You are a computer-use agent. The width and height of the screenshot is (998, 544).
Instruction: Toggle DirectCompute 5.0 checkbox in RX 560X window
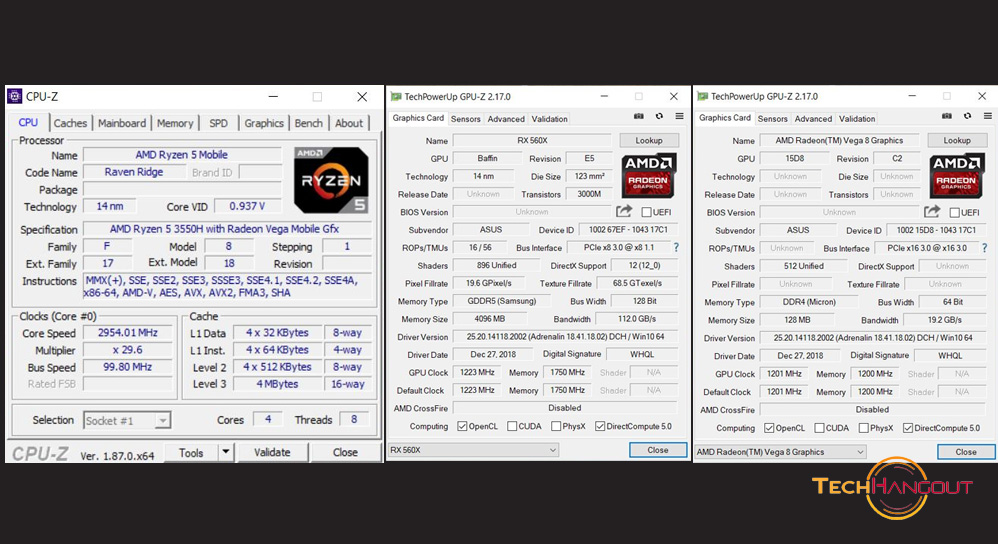[x=600, y=426]
